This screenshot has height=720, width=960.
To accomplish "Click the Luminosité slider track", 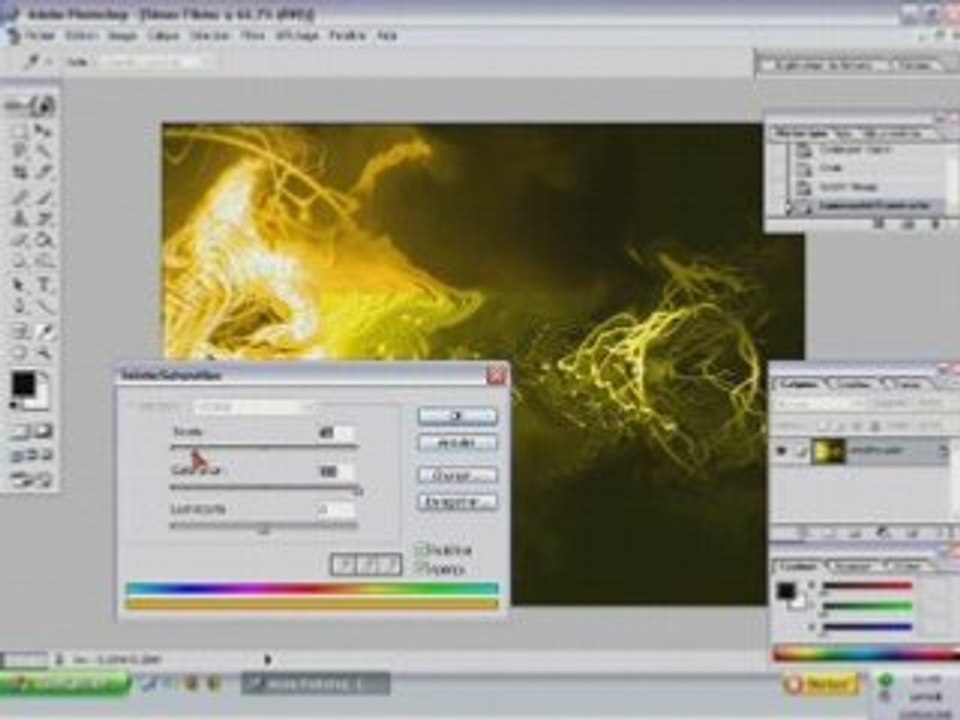I will click(264, 525).
